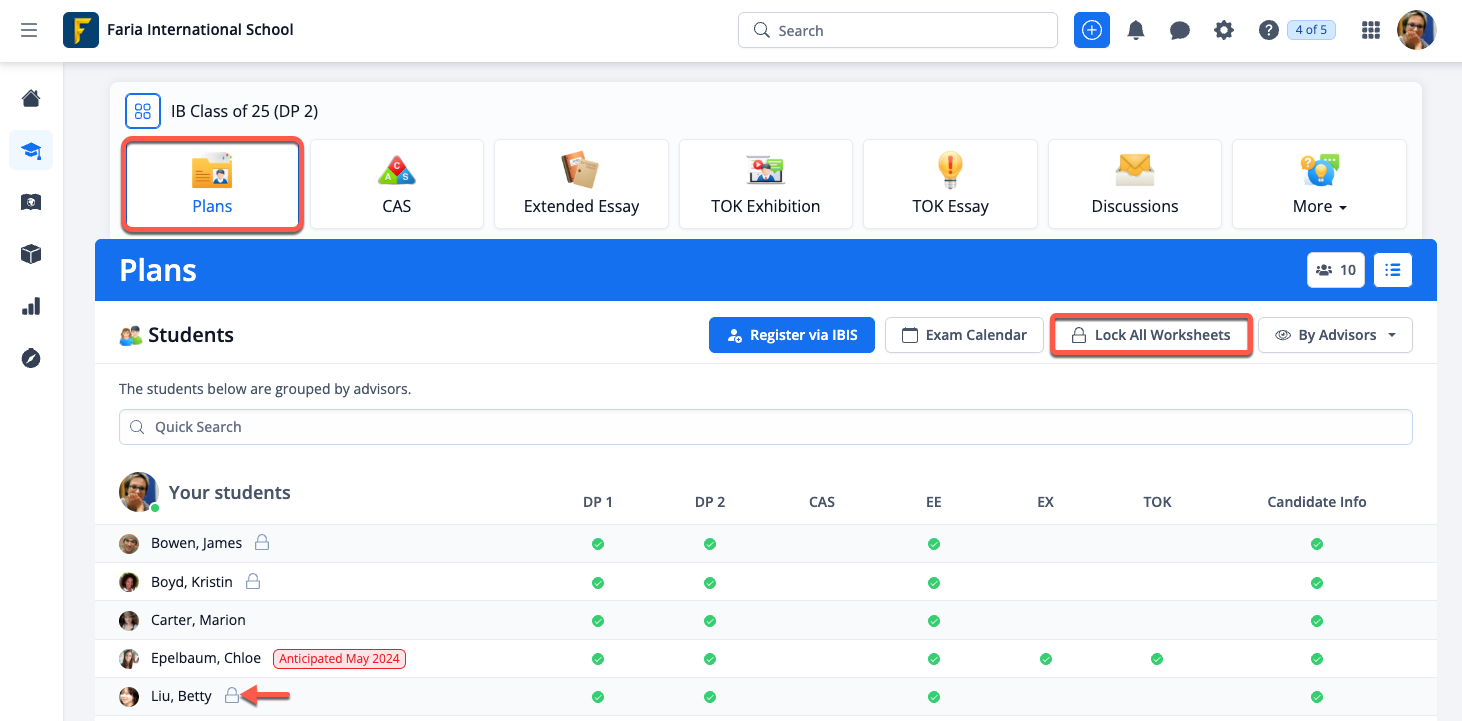Open the compass icon in sidebar
1462x721 pixels.
[x=31, y=358]
